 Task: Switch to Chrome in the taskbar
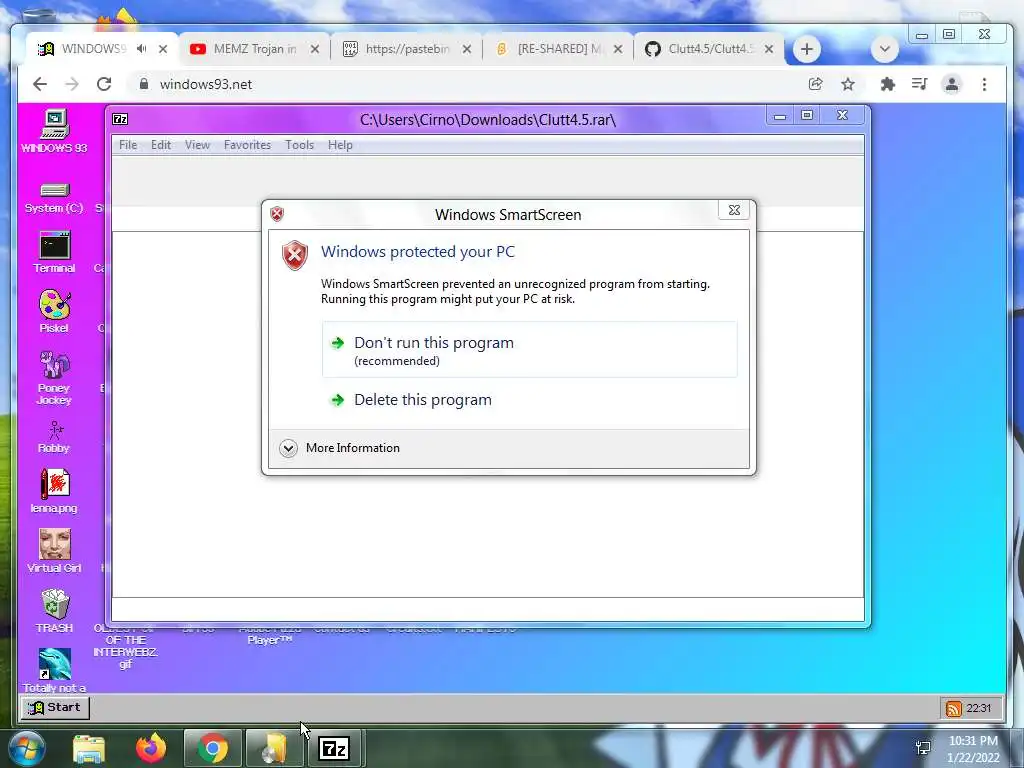(x=212, y=748)
